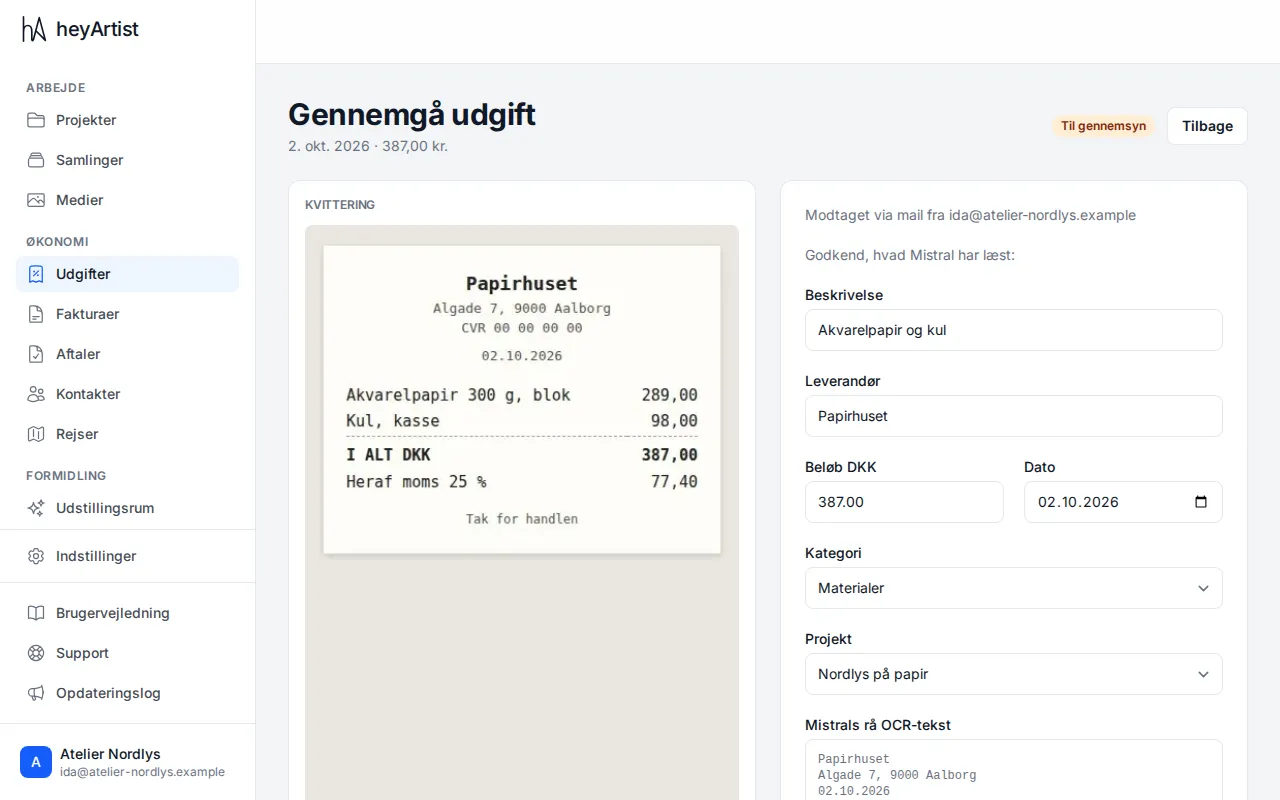Open Rejser from the sidebar
The image size is (1280, 800).
[127, 434]
